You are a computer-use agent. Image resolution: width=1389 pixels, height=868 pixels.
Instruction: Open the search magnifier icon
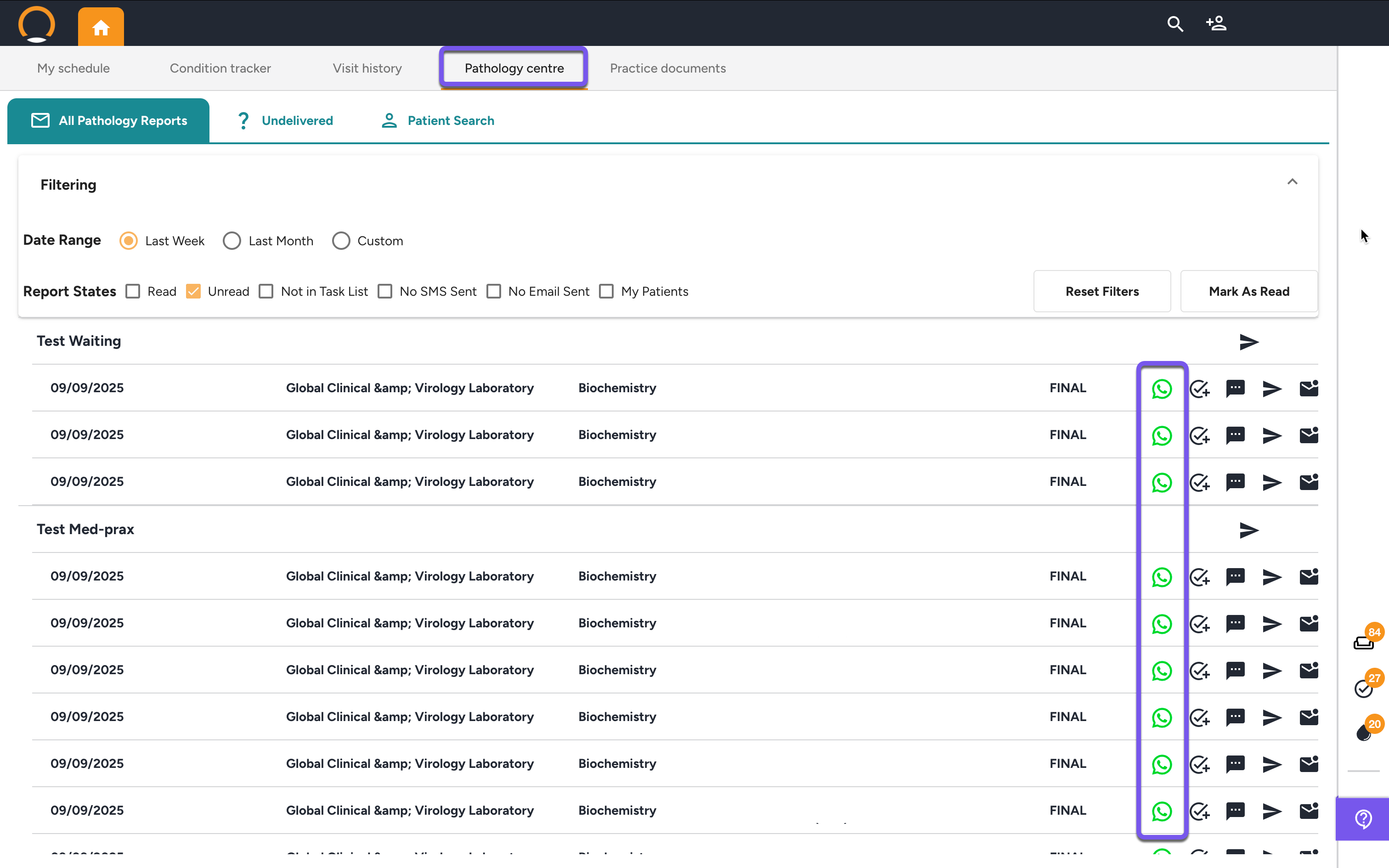pyautogui.click(x=1175, y=24)
